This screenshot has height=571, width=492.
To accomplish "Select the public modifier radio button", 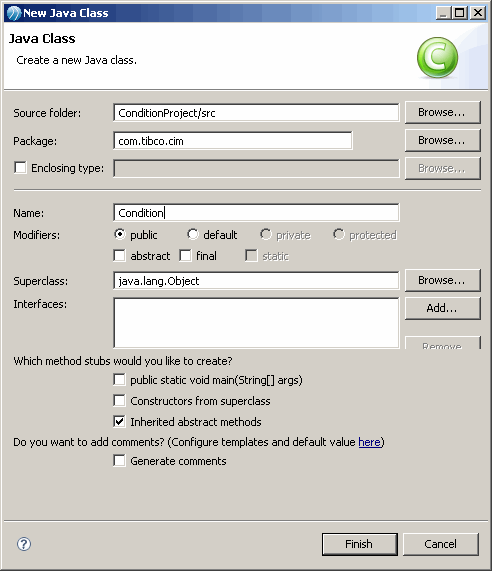I will [x=119, y=234].
